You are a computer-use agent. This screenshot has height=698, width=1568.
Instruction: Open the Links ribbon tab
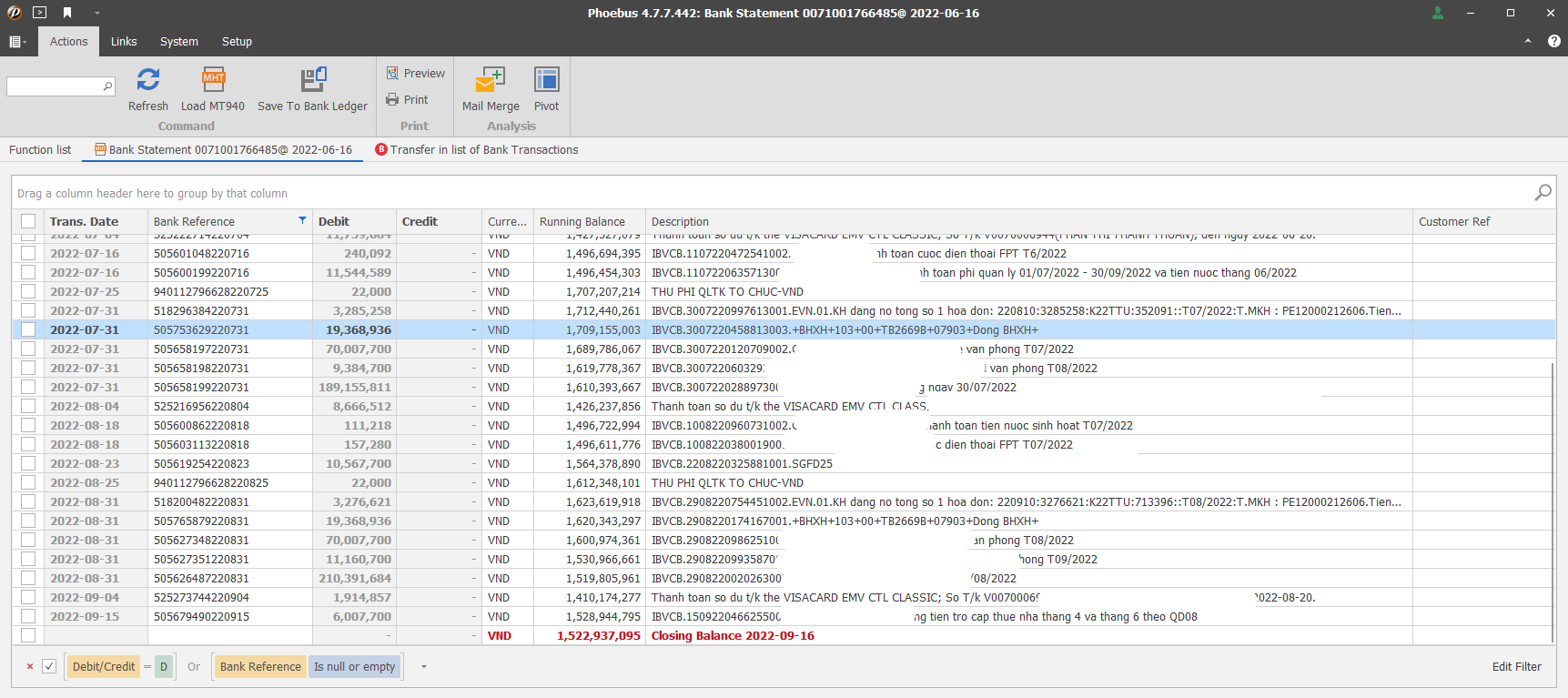point(124,41)
